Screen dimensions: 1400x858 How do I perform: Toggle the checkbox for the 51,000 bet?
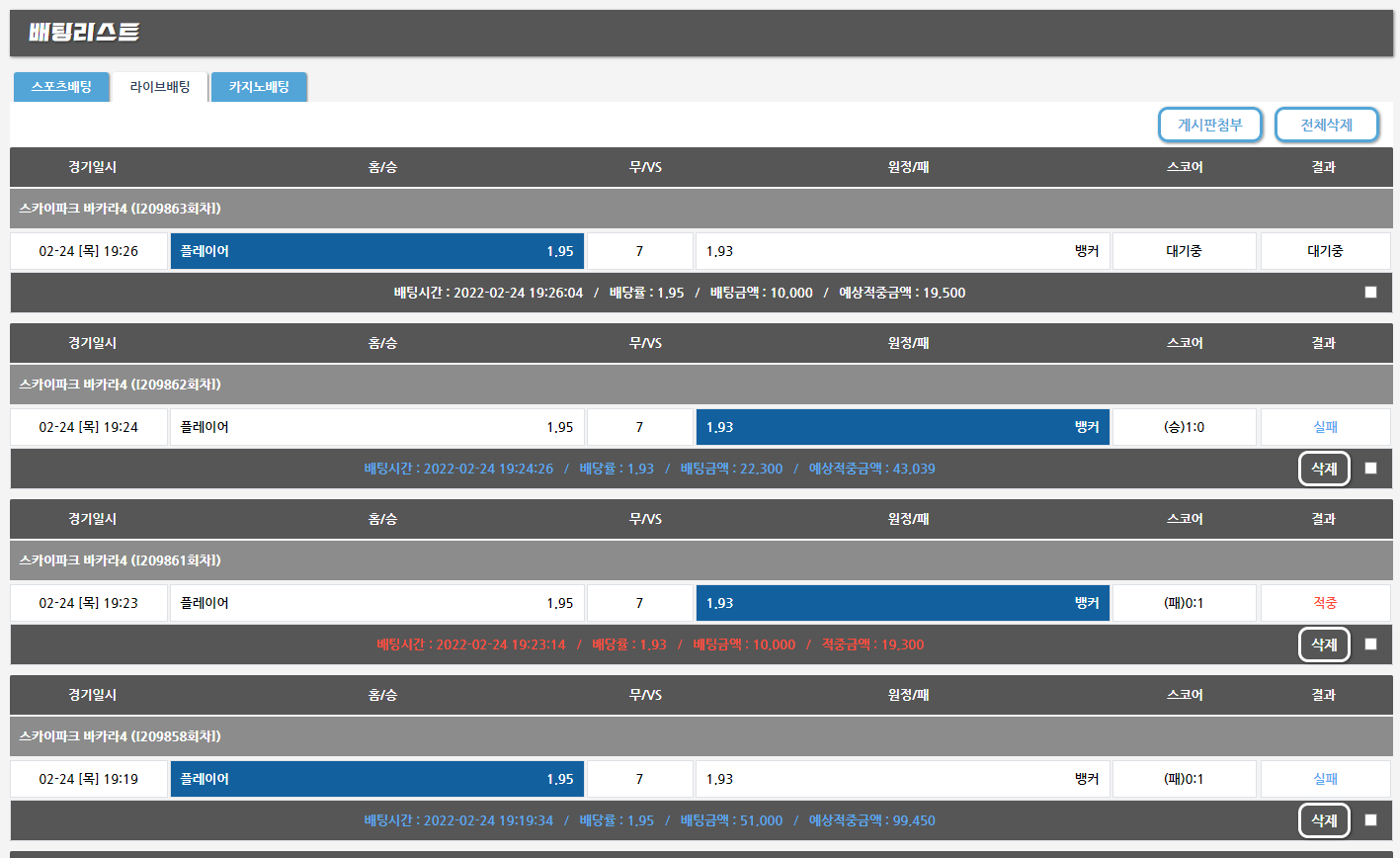pyautogui.click(x=1370, y=820)
